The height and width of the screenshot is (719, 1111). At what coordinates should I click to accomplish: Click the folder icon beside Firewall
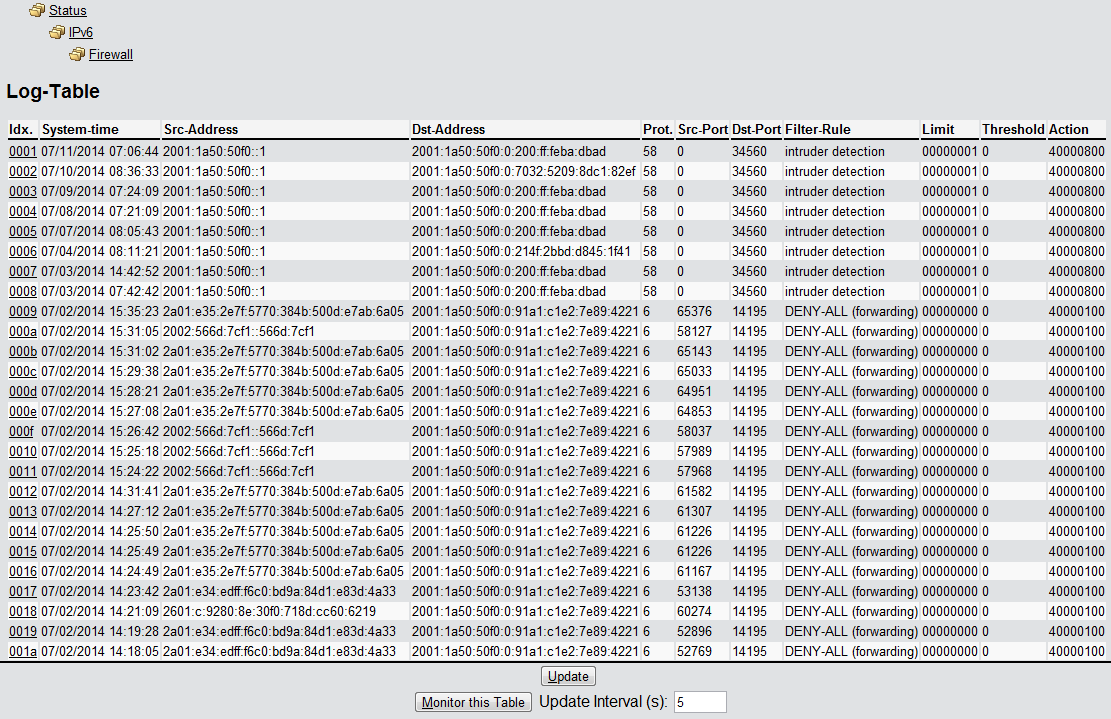(77, 55)
